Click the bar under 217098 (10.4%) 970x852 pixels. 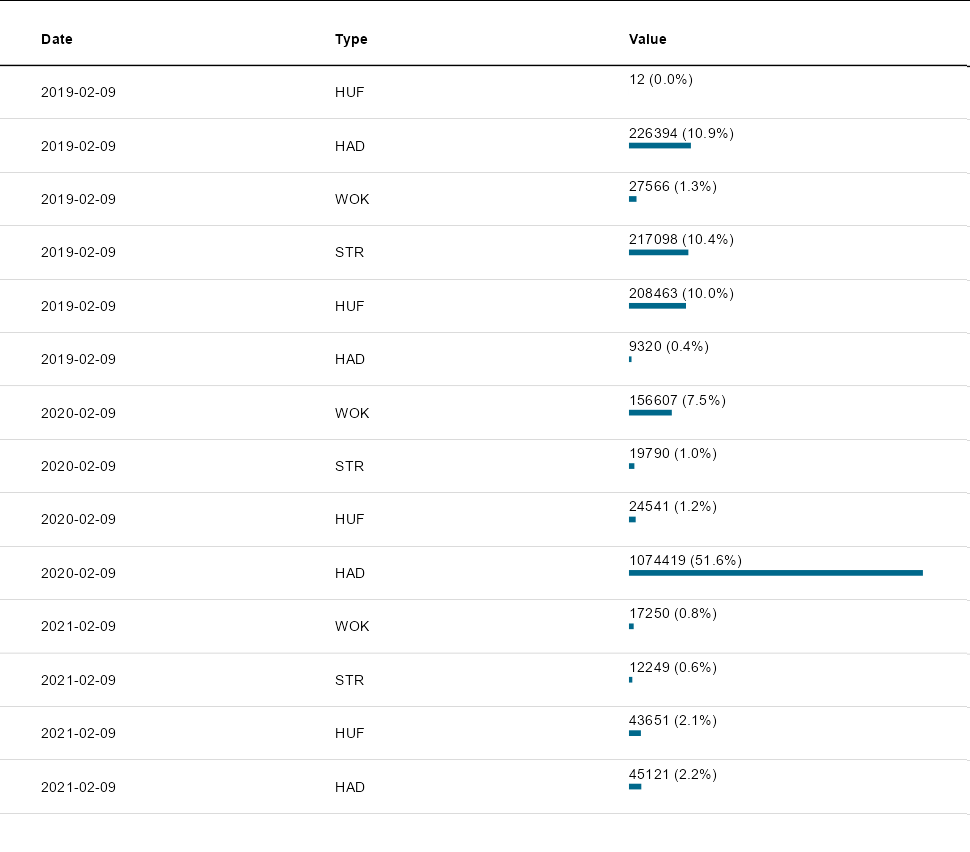(x=658, y=253)
